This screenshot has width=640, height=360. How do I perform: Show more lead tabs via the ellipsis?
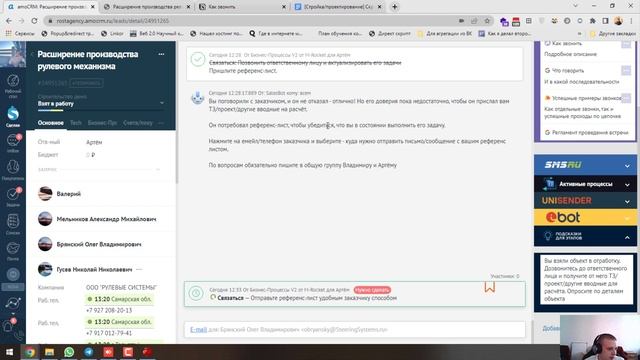(x=161, y=123)
